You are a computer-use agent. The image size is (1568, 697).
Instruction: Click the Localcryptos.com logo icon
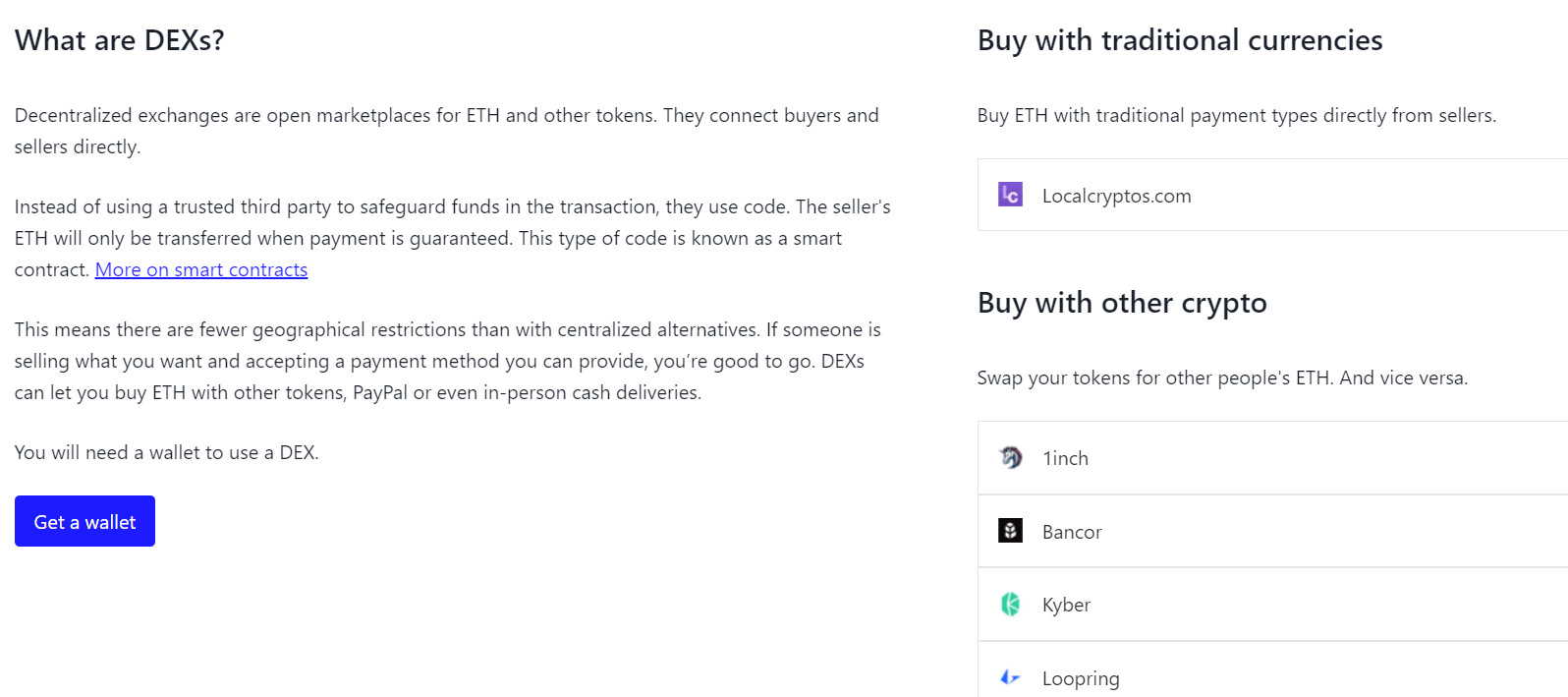click(x=1010, y=195)
